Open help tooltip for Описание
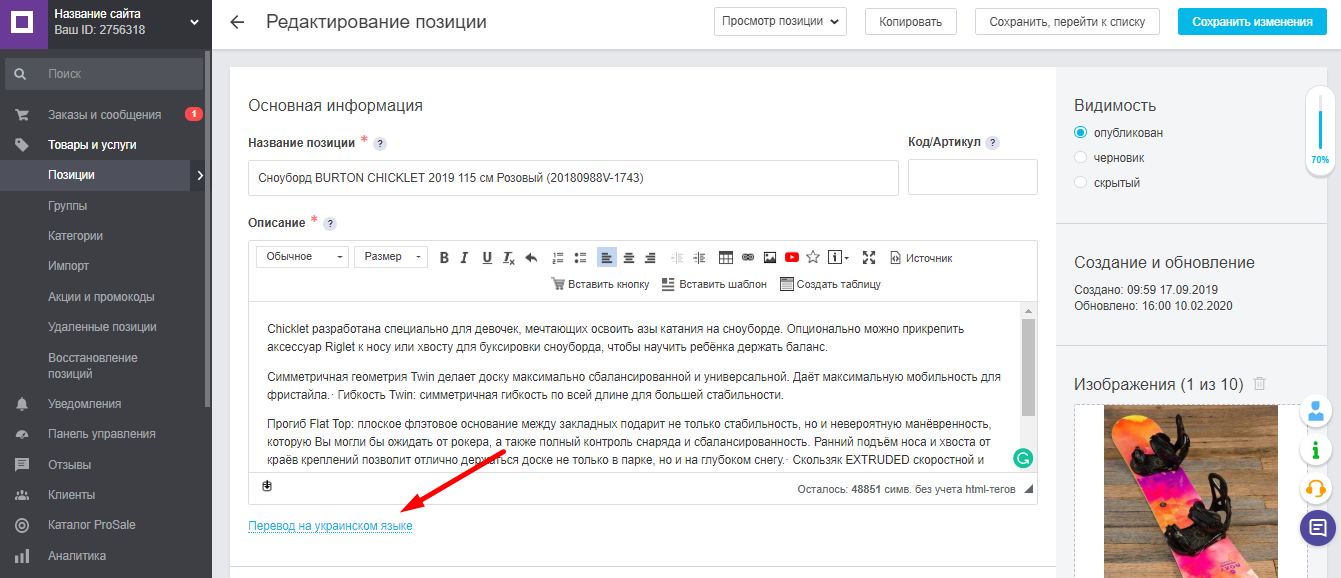 pos(330,224)
